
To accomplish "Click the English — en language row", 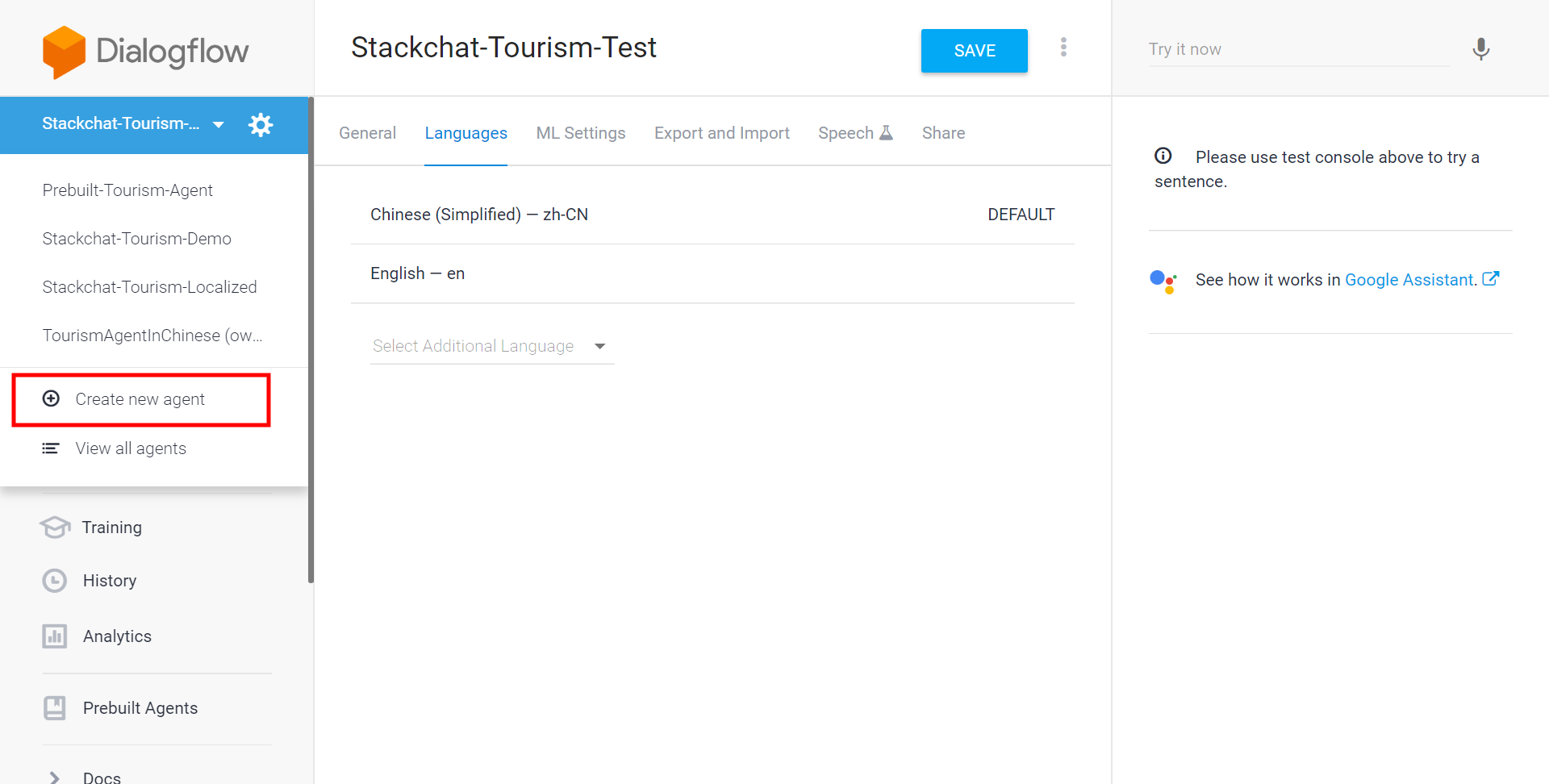I will (x=712, y=273).
